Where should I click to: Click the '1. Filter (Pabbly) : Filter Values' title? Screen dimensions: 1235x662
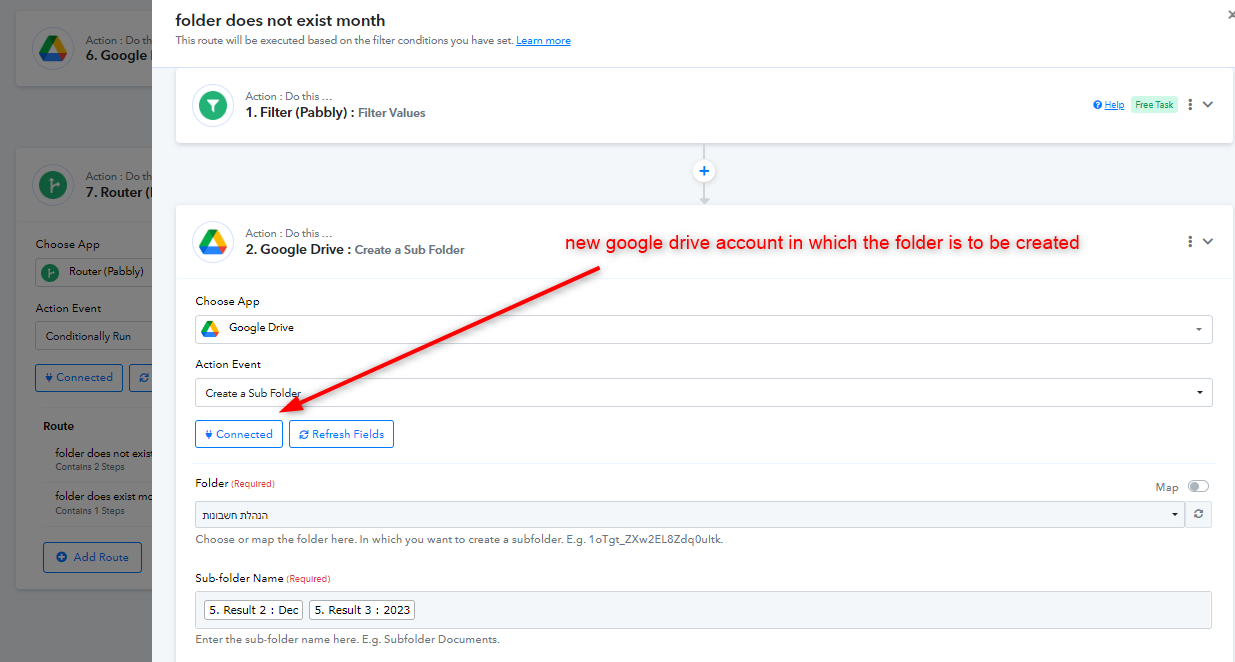coord(336,113)
